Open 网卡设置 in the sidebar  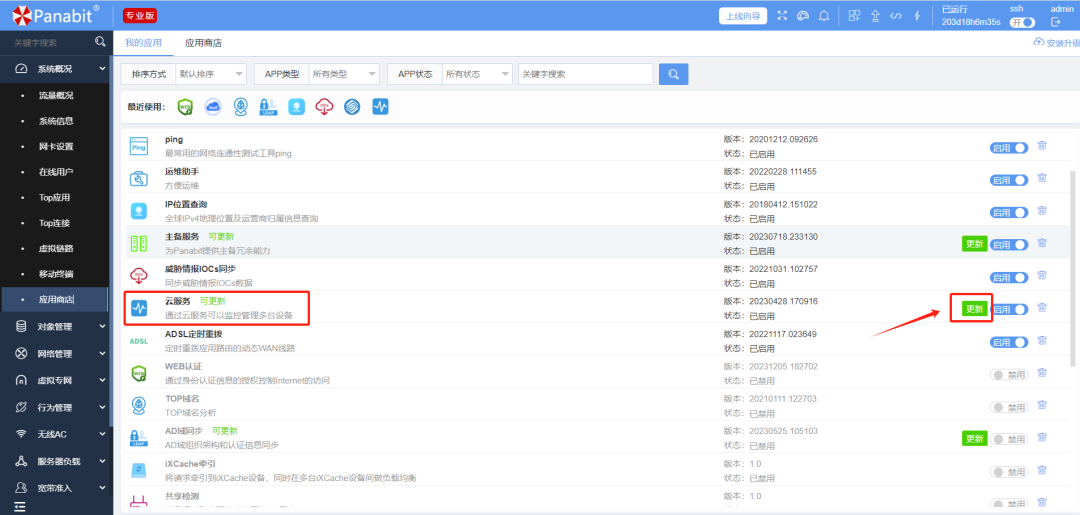[56, 147]
